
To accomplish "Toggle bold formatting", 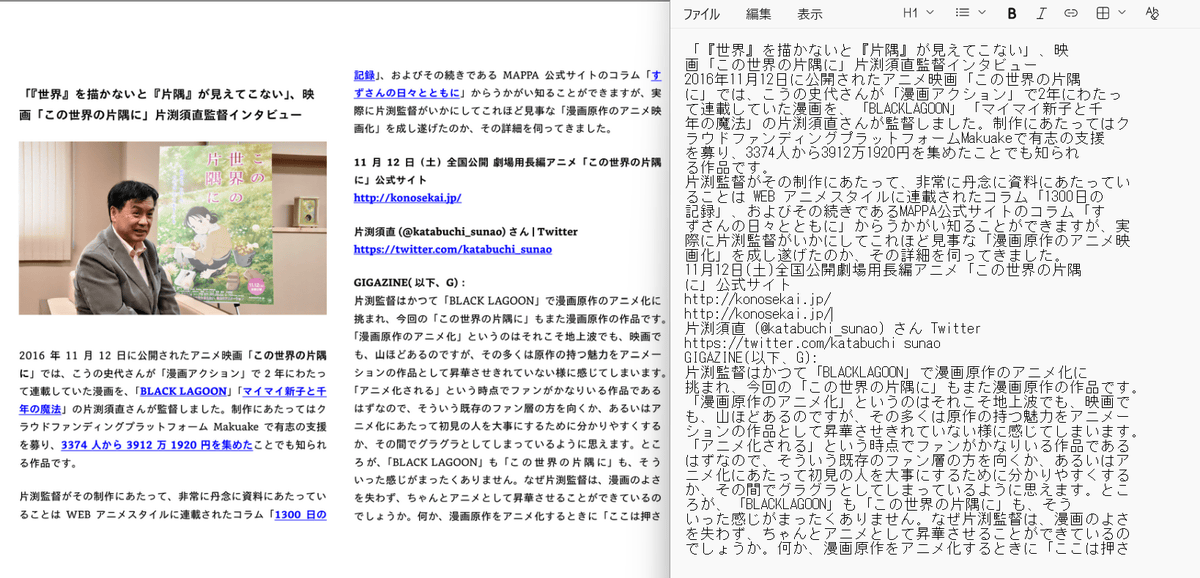I will 1012,13.
